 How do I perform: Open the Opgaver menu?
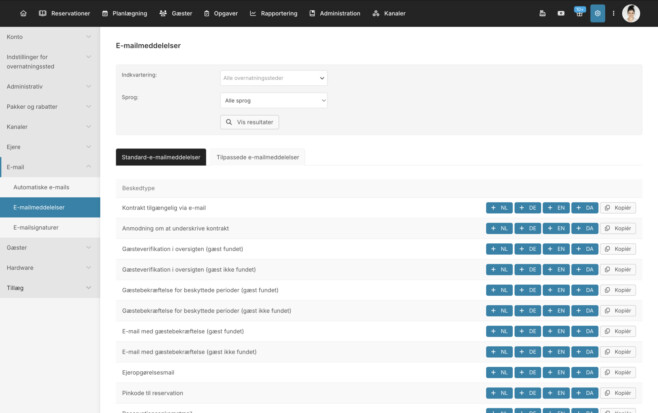221,13
